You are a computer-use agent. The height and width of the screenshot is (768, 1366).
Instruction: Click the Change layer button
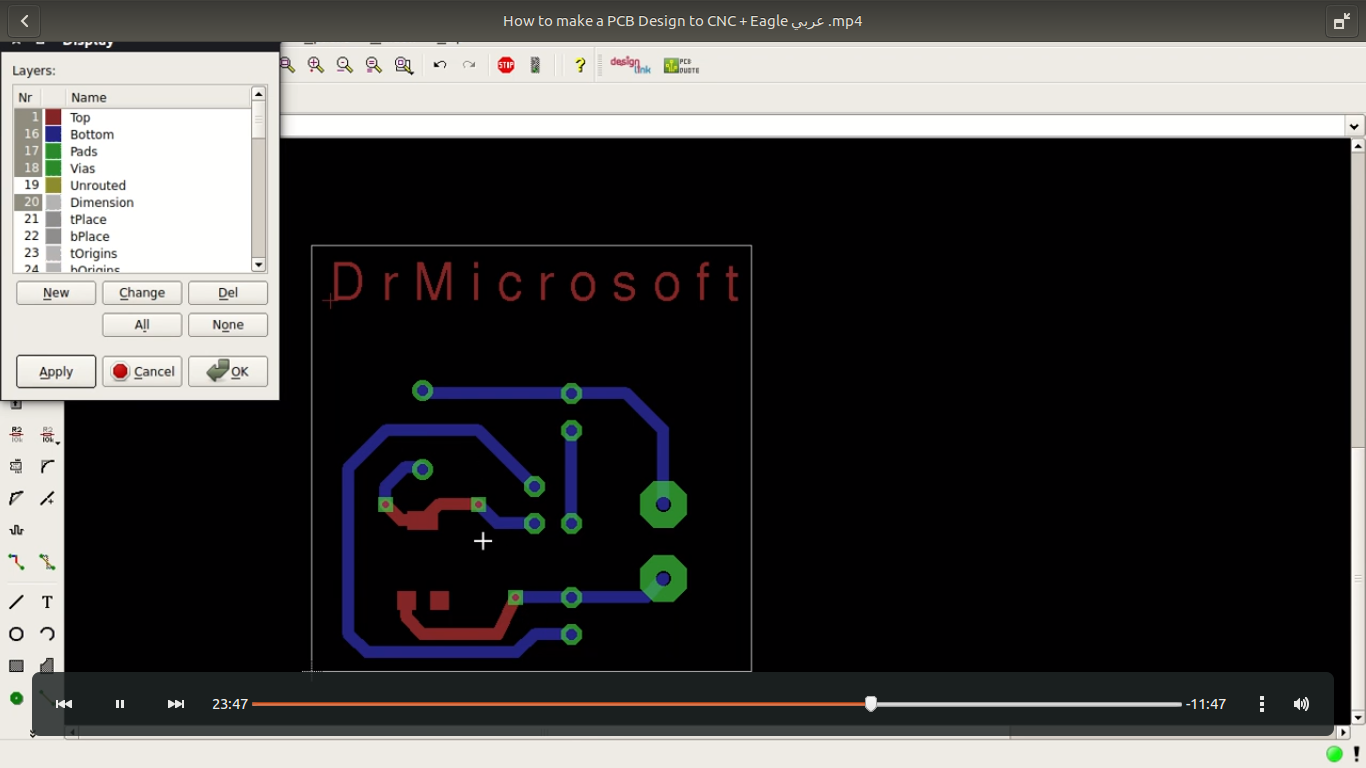[x=142, y=293]
